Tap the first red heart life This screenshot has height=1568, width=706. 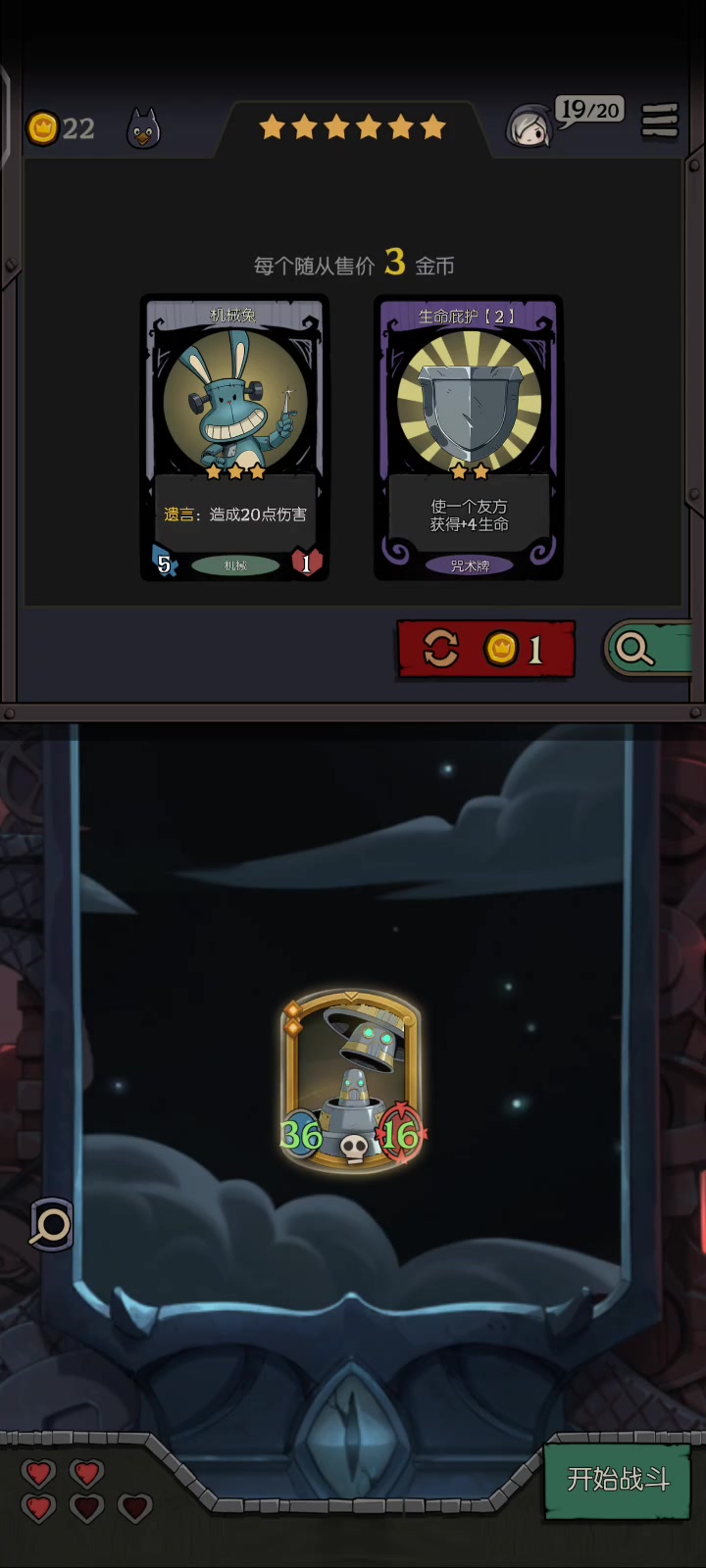click(39, 1473)
